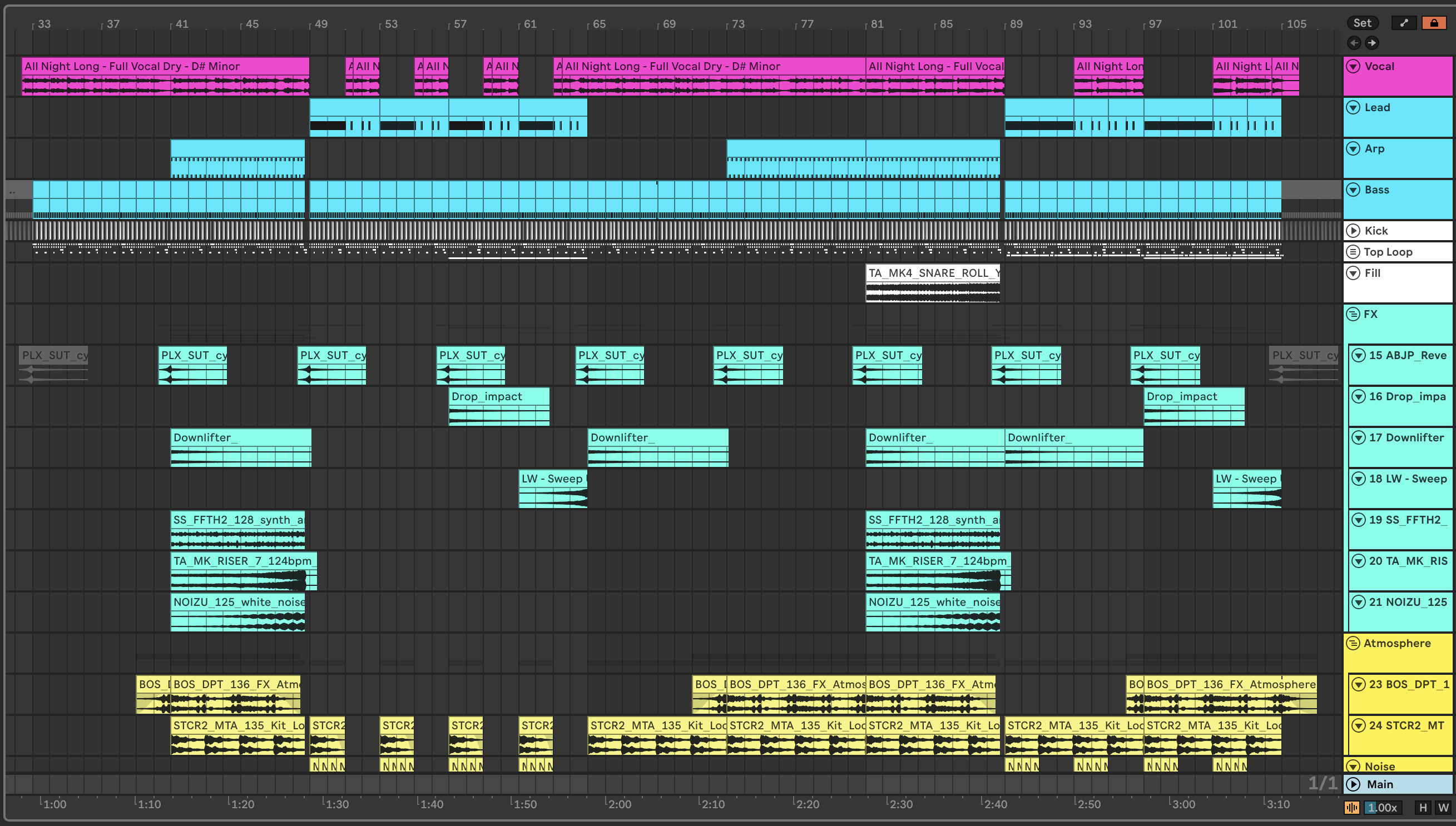Collapse the Arp track with its arrow
The image size is (1456, 826).
[1353, 148]
